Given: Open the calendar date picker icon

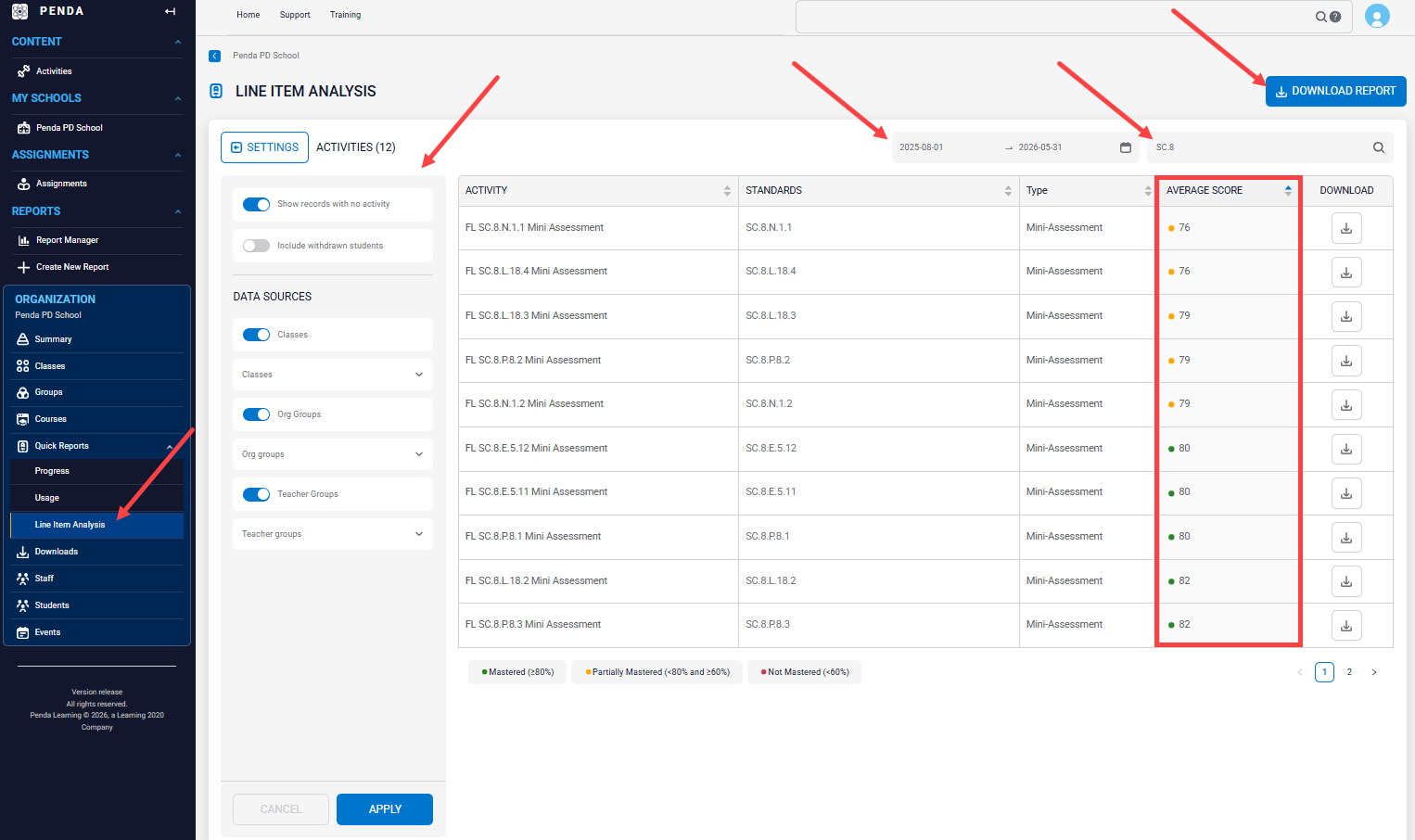Looking at the screenshot, I should [1126, 147].
